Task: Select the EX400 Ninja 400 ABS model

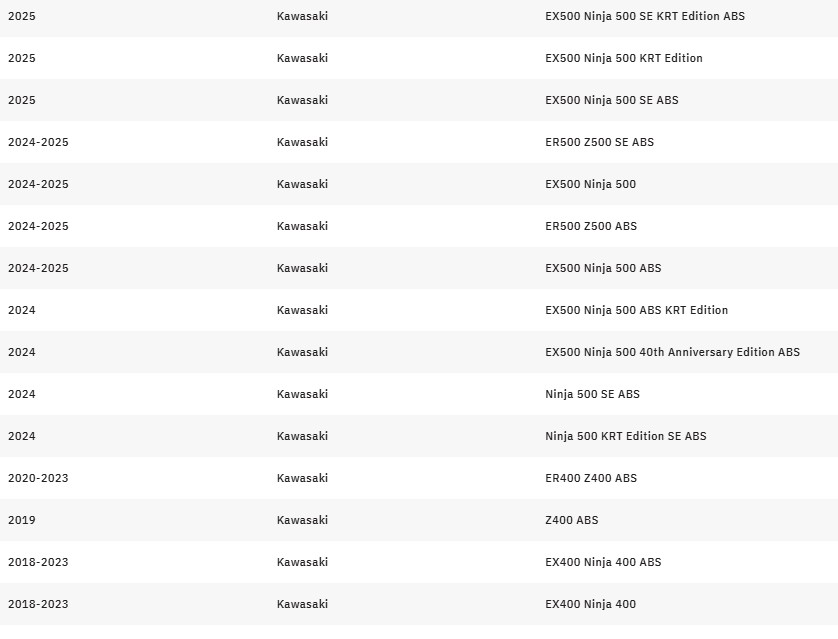Action: (x=602, y=562)
